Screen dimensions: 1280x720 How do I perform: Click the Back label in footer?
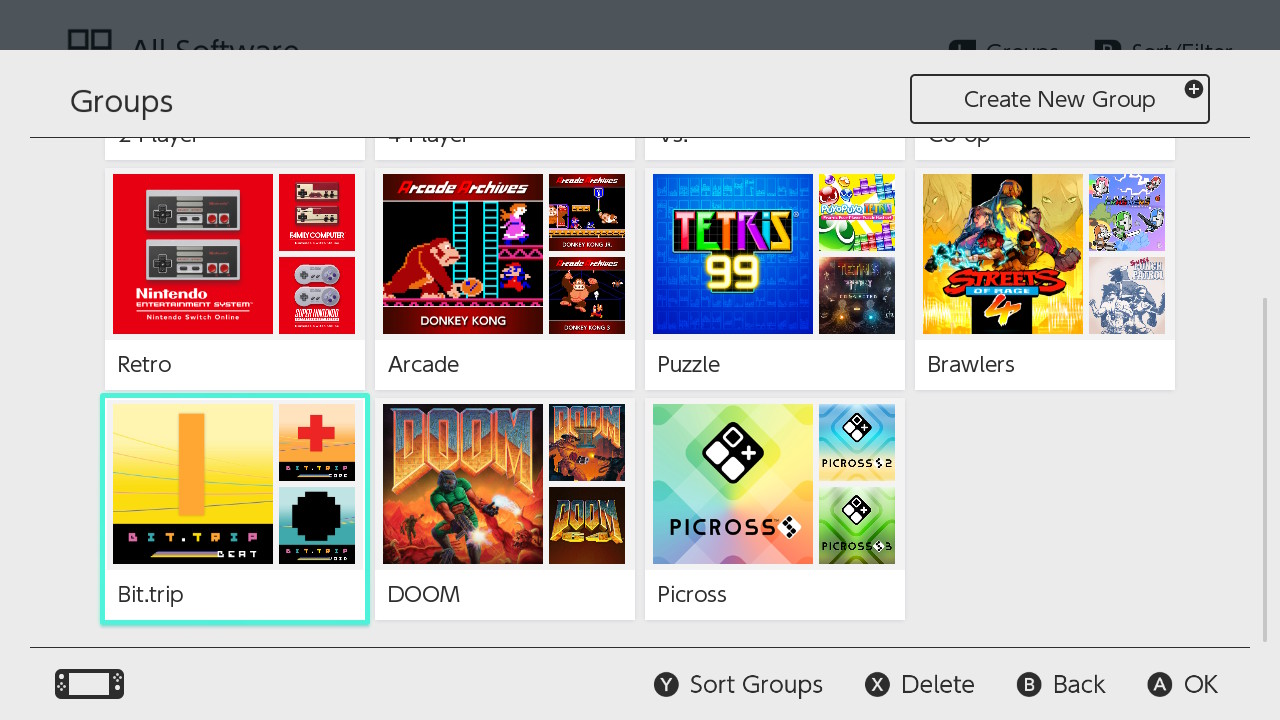pos(1078,684)
